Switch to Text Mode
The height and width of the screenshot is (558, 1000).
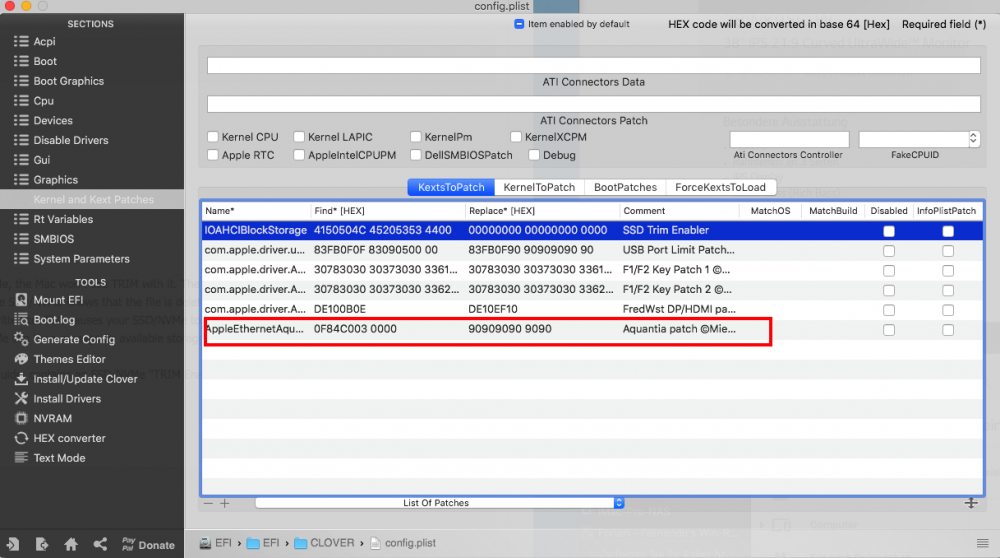pos(59,458)
